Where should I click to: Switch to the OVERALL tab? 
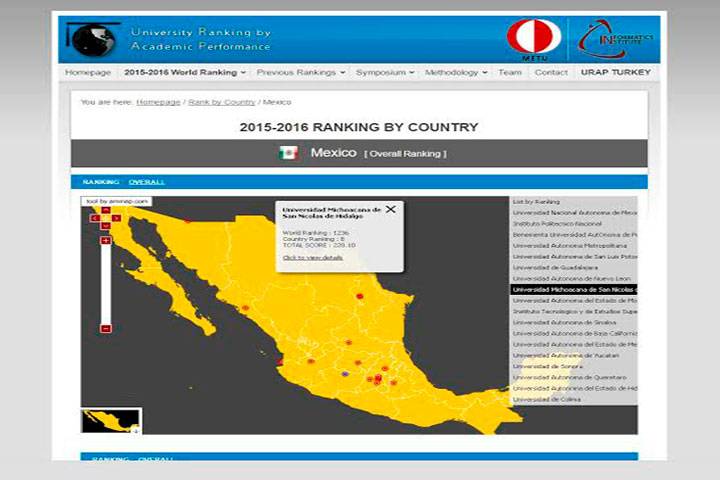(147, 182)
